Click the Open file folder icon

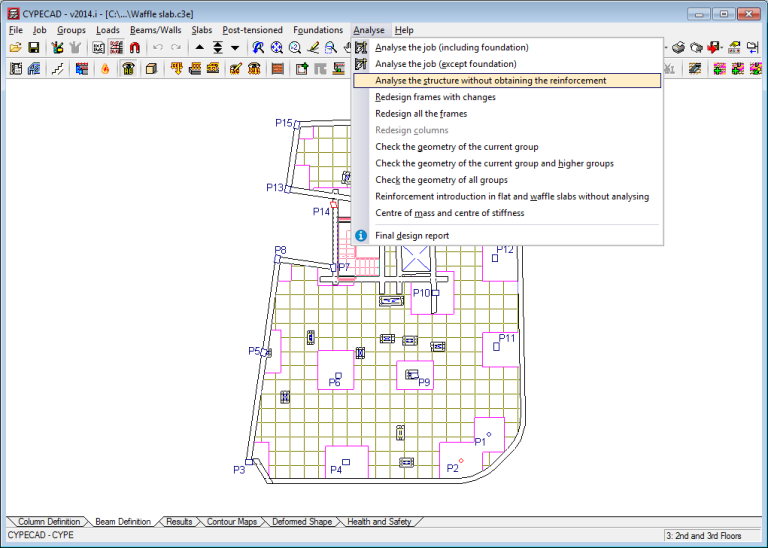(x=15, y=48)
